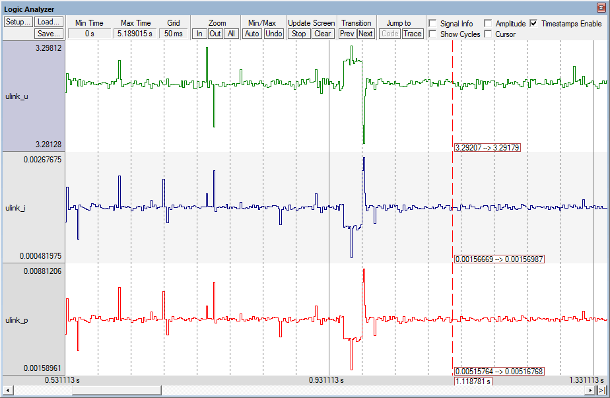Click the scroll-to-end arrow button
The height and width of the screenshot is (398, 610).
[601, 390]
